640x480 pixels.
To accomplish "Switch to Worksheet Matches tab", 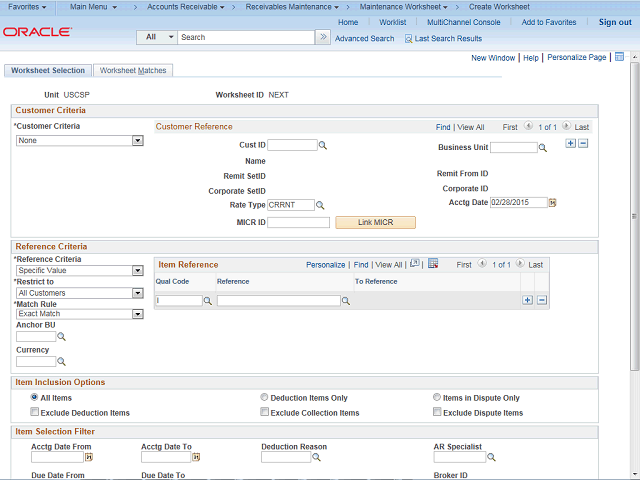I will coord(134,71).
